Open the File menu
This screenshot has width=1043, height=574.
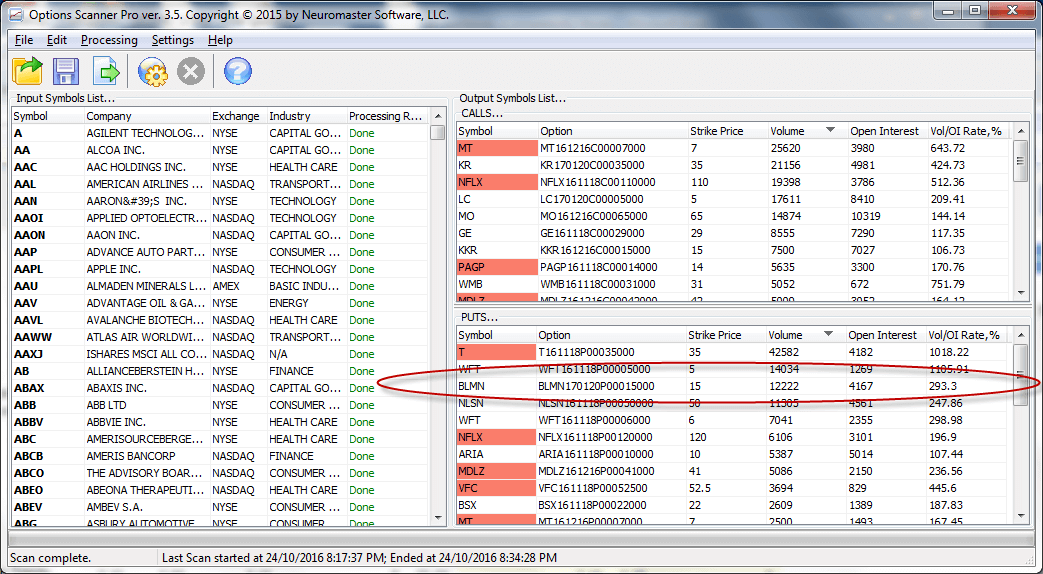coord(24,40)
